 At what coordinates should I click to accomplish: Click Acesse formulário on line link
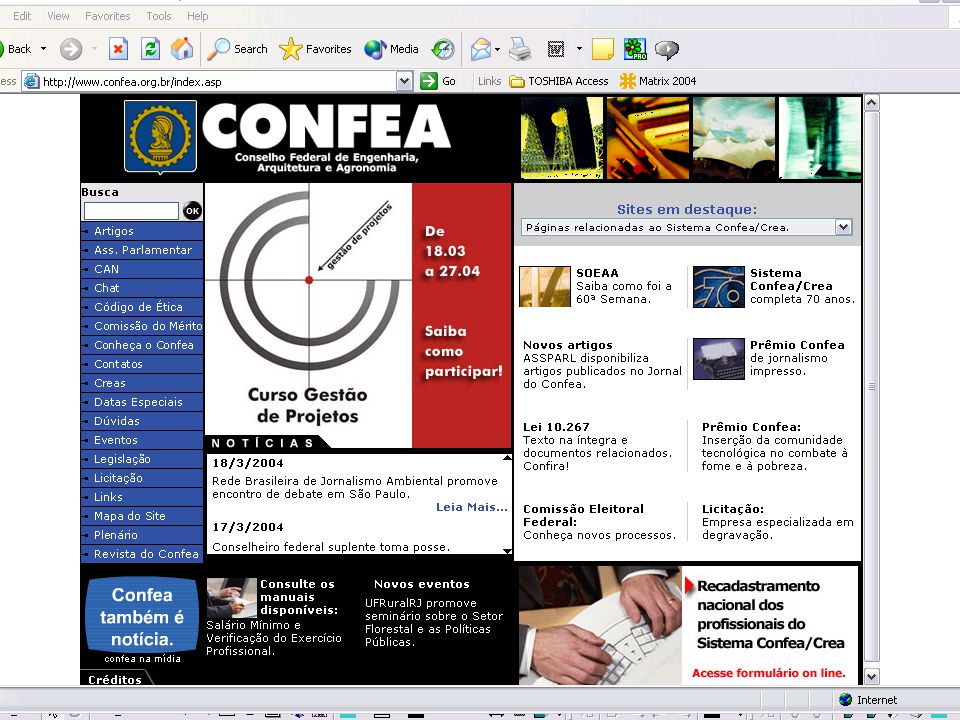tap(768, 673)
